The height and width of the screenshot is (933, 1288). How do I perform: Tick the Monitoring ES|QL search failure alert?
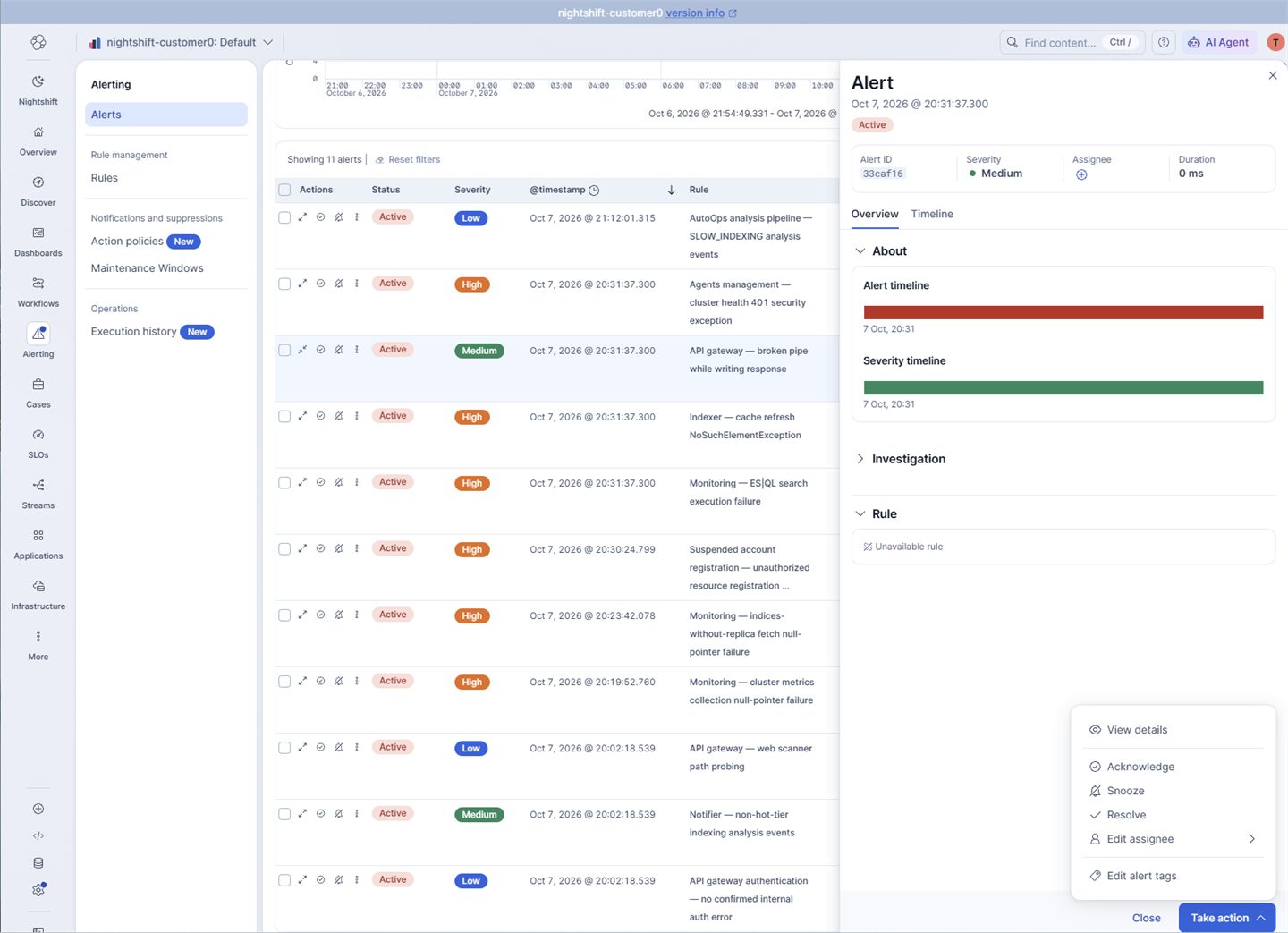(284, 482)
